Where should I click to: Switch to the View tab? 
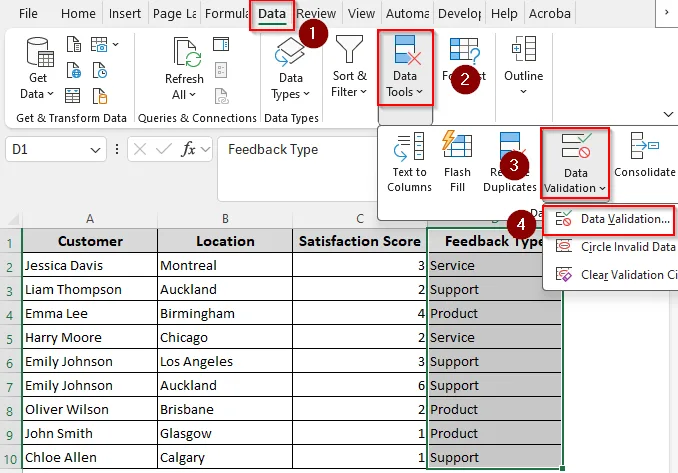361,14
